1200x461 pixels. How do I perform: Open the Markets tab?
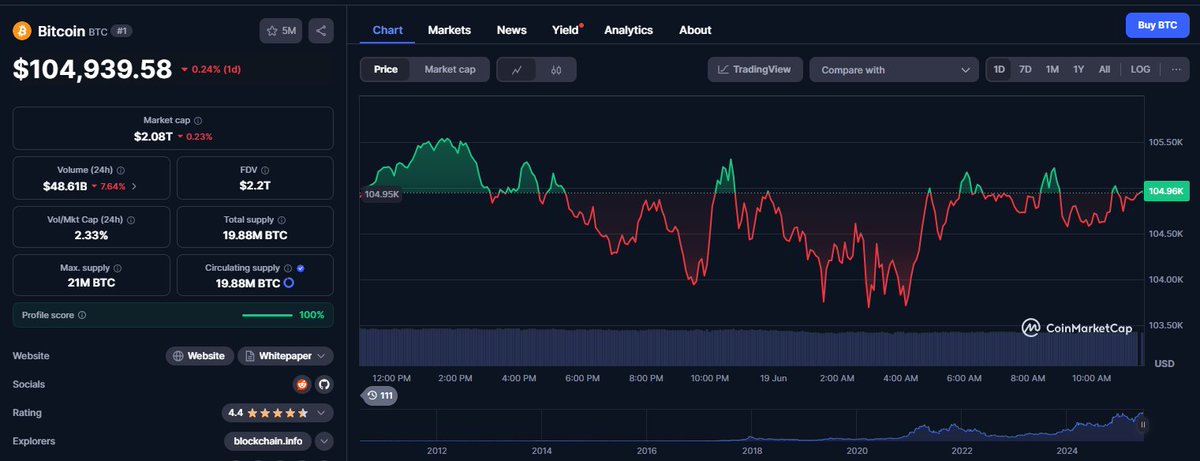click(x=449, y=30)
